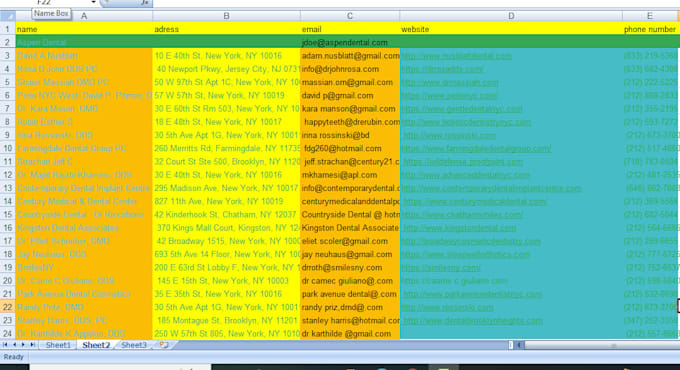680x370 pixels.
Task: Select the Randy Pritz, DMD name cell
Action: 84,307
